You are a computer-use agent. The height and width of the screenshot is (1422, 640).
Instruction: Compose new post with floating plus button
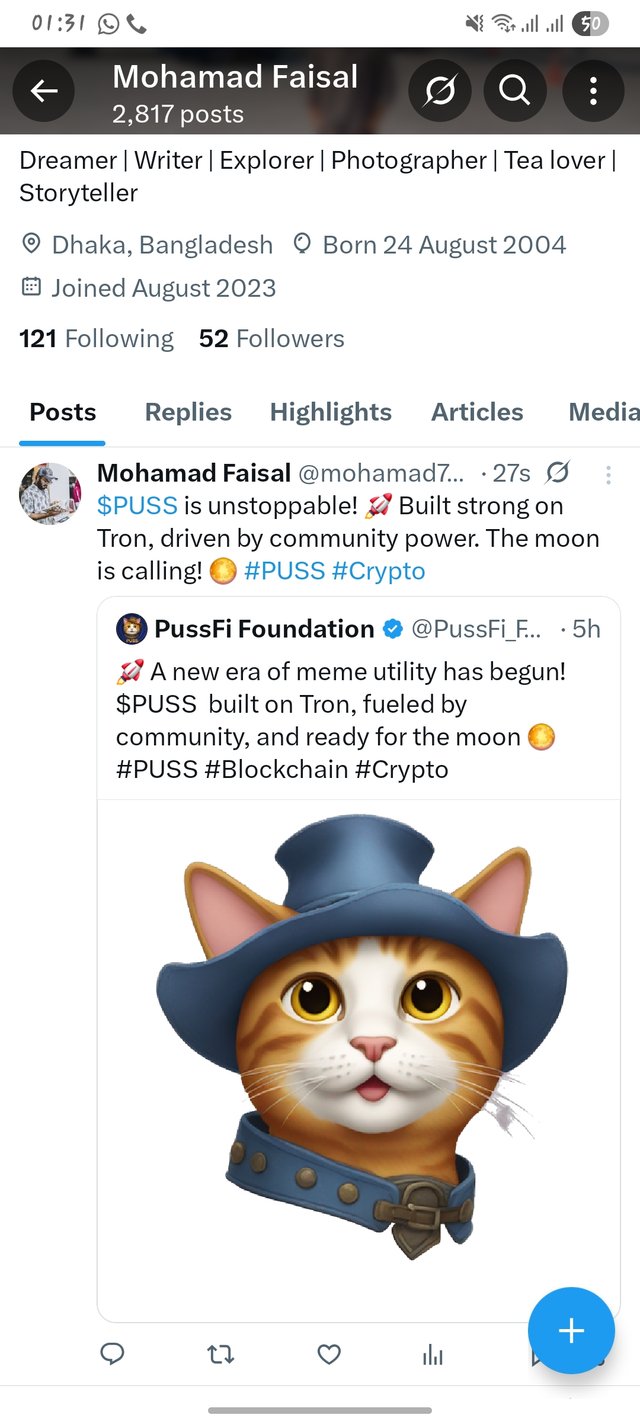tap(571, 1330)
